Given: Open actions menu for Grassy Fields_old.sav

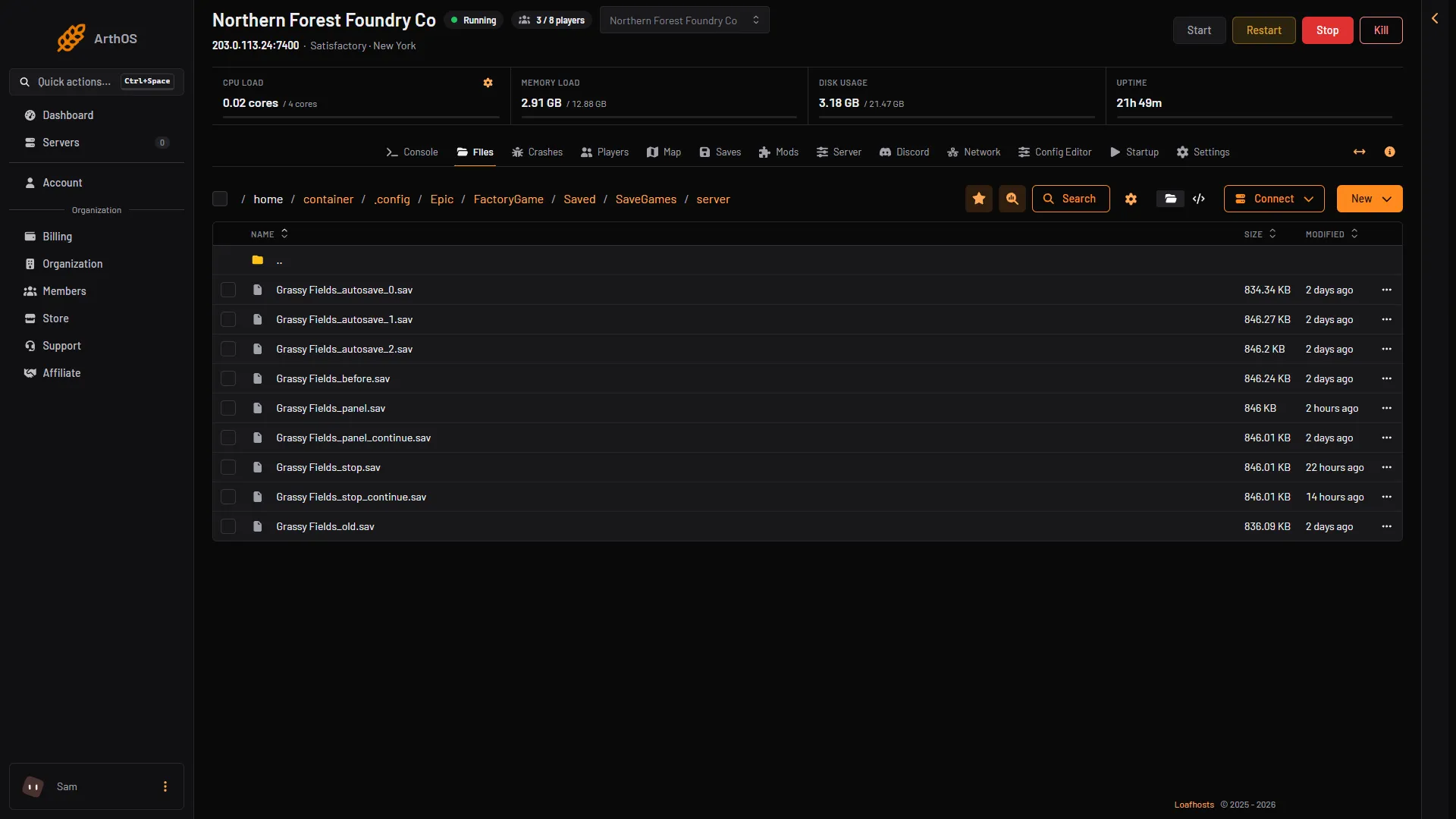Looking at the screenshot, I should click(1386, 526).
